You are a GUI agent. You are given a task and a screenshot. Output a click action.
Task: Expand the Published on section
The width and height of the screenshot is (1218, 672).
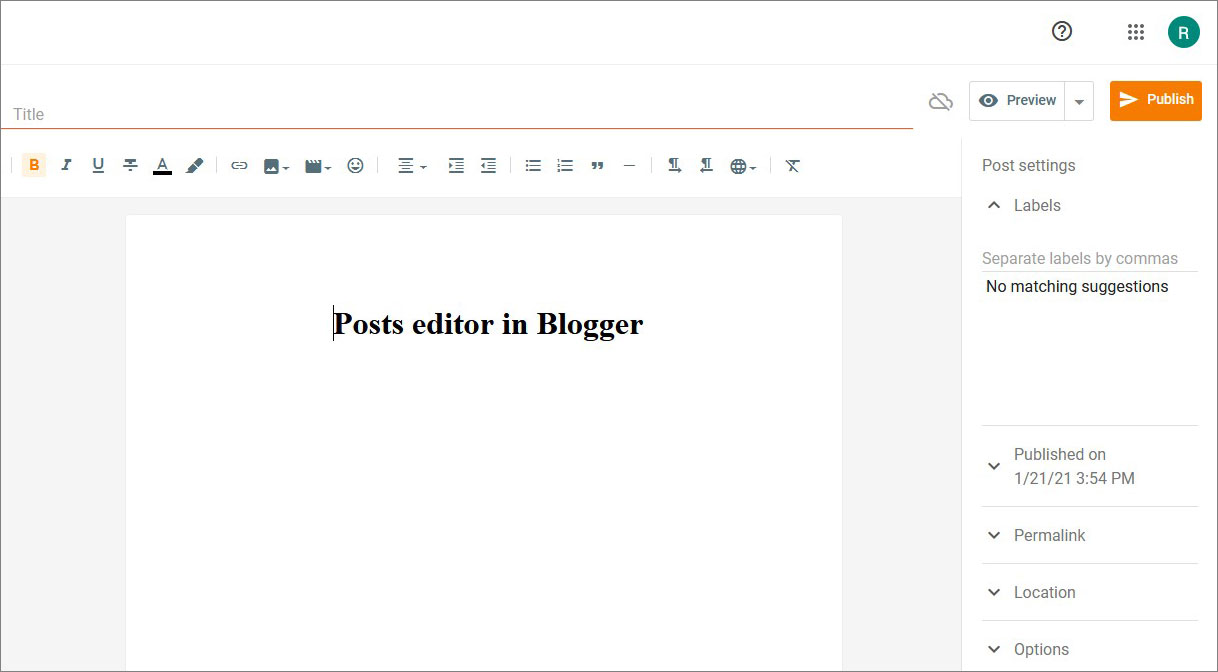(1089, 466)
